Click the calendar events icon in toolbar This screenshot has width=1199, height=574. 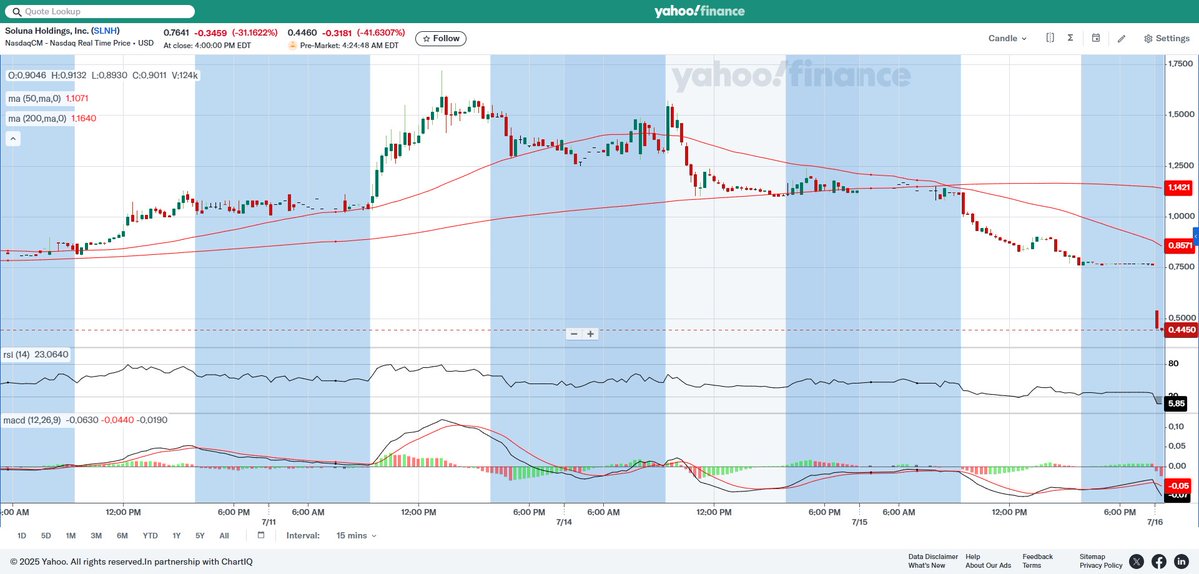coord(1096,38)
